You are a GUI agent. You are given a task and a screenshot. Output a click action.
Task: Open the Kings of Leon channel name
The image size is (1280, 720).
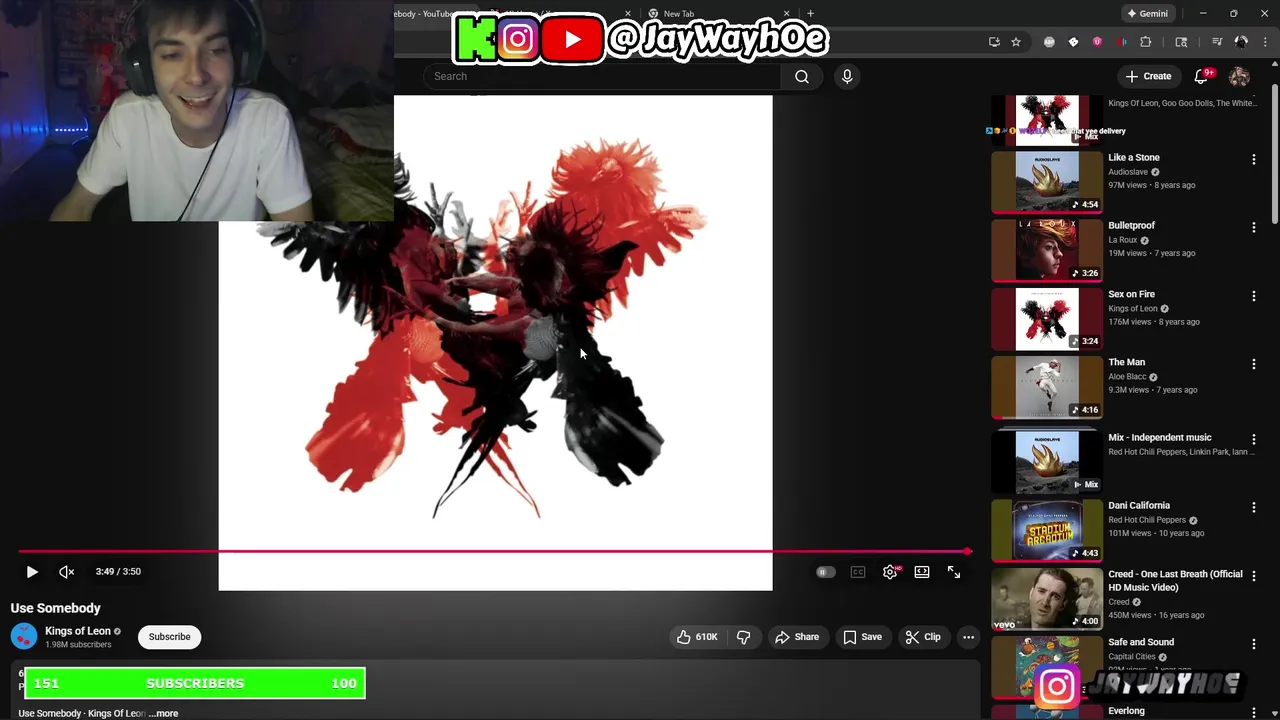[78, 631]
